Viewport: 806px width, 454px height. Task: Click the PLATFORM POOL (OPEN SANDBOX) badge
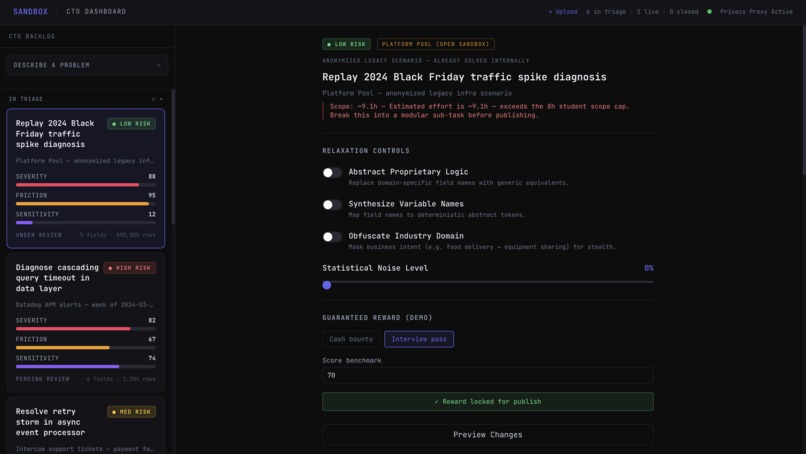pos(436,44)
